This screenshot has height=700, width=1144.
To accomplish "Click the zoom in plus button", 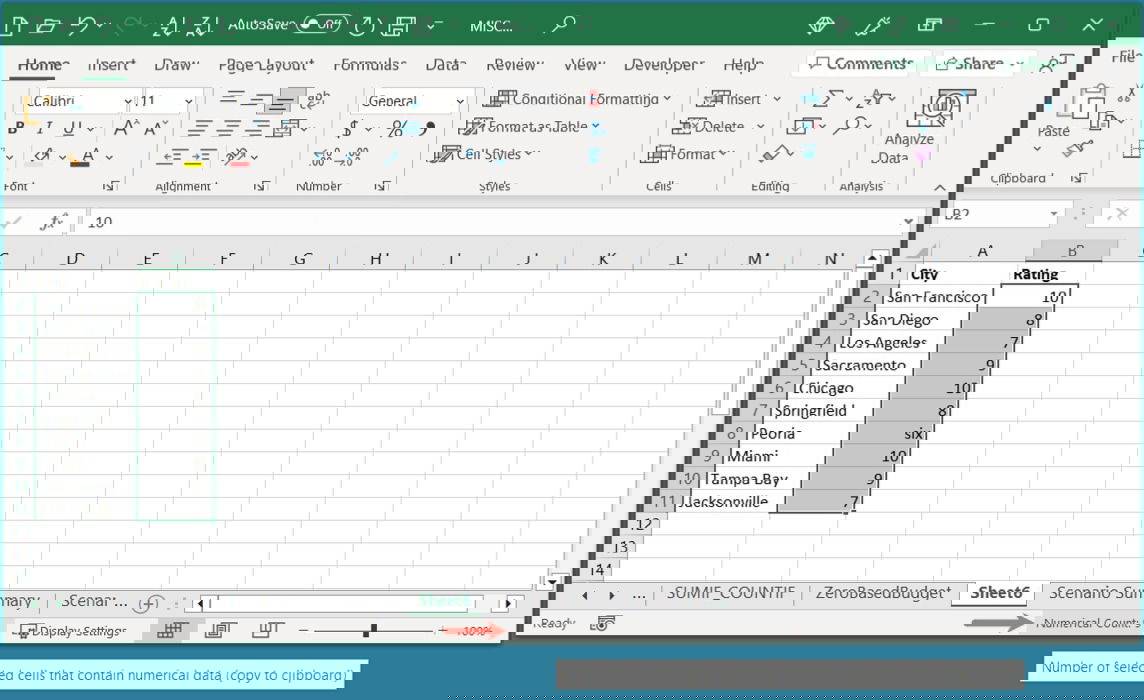I will click(443, 630).
